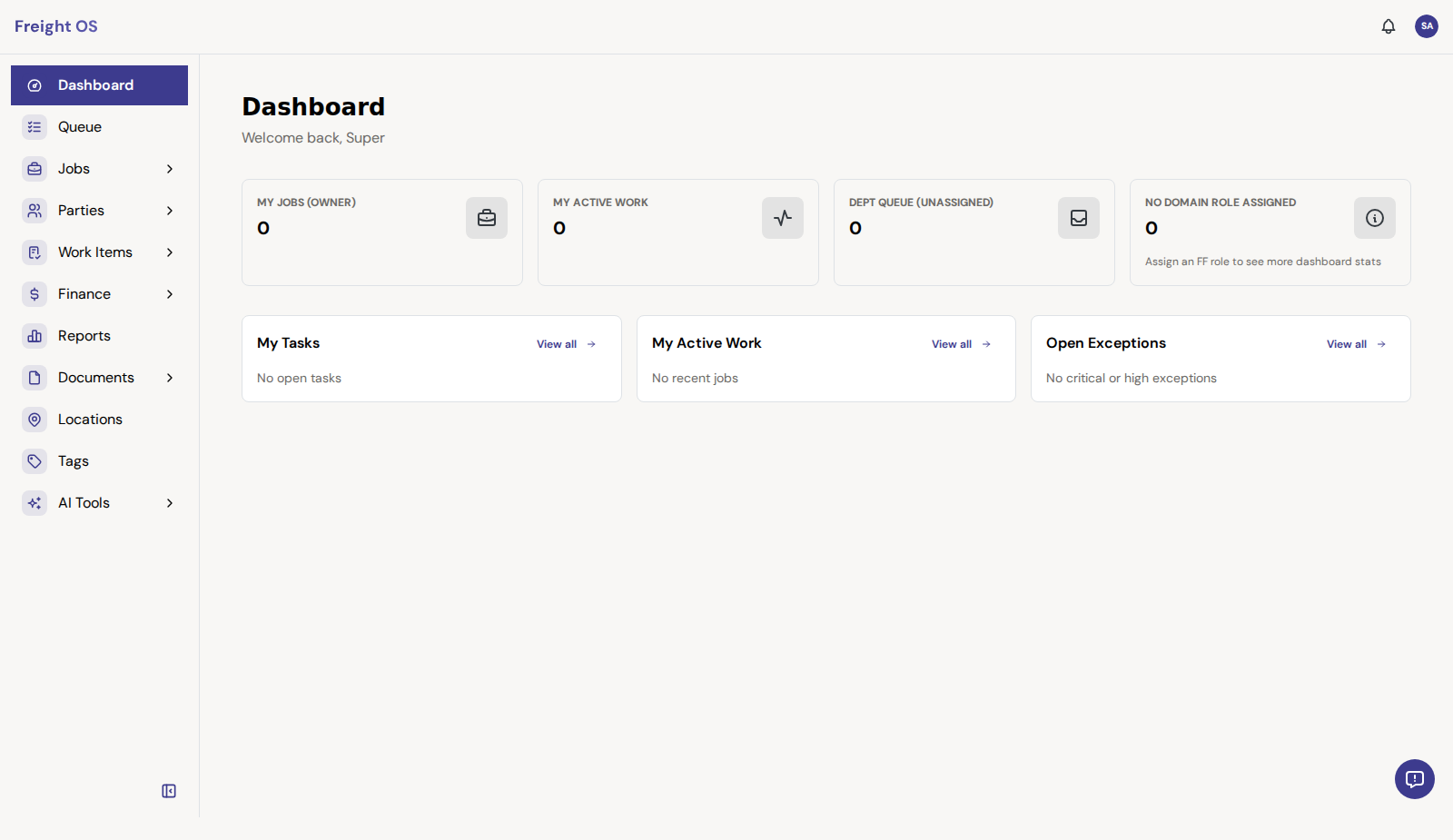This screenshot has height=840, width=1453.
Task: Click the Locations pin icon
Action: 34,419
